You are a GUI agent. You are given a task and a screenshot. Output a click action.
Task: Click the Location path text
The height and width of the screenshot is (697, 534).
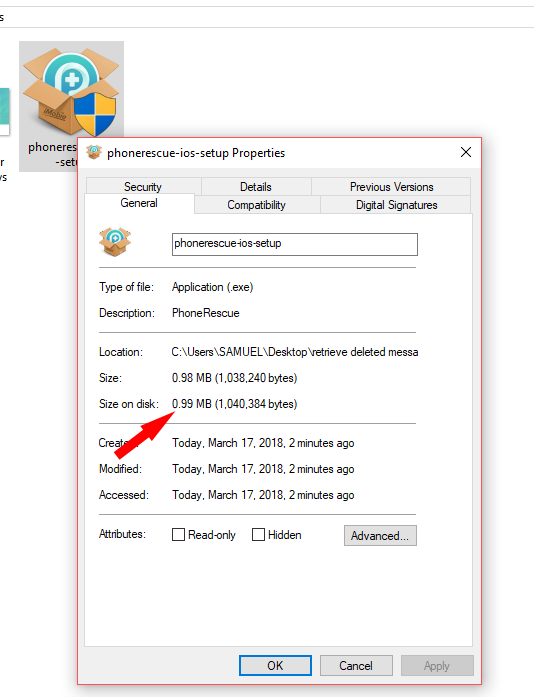[294, 352]
